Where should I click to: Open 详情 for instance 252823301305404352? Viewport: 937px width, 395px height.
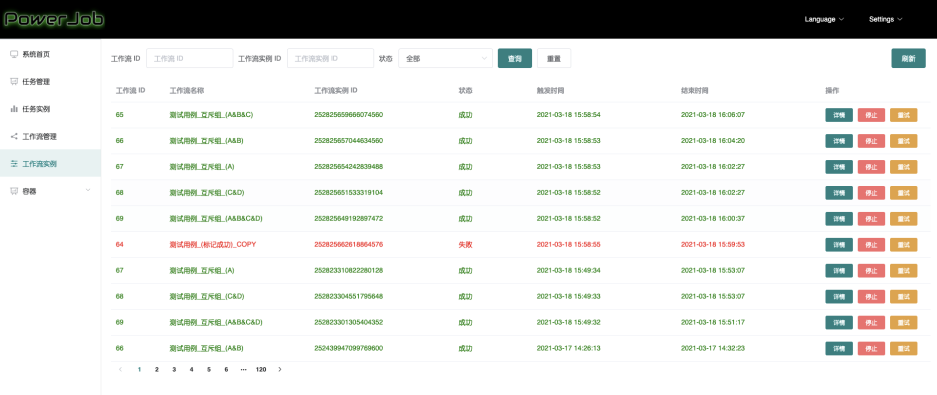point(839,322)
